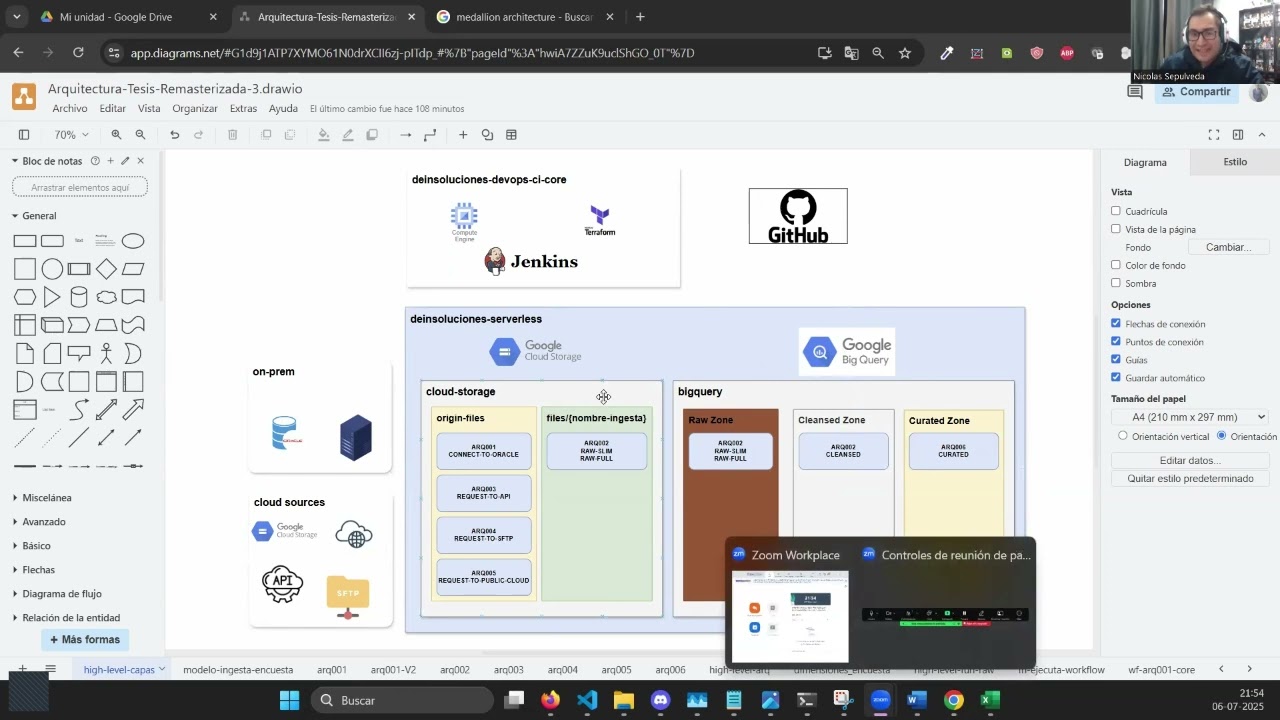Undo the last change
The image size is (1280, 720).
point(174,135)
